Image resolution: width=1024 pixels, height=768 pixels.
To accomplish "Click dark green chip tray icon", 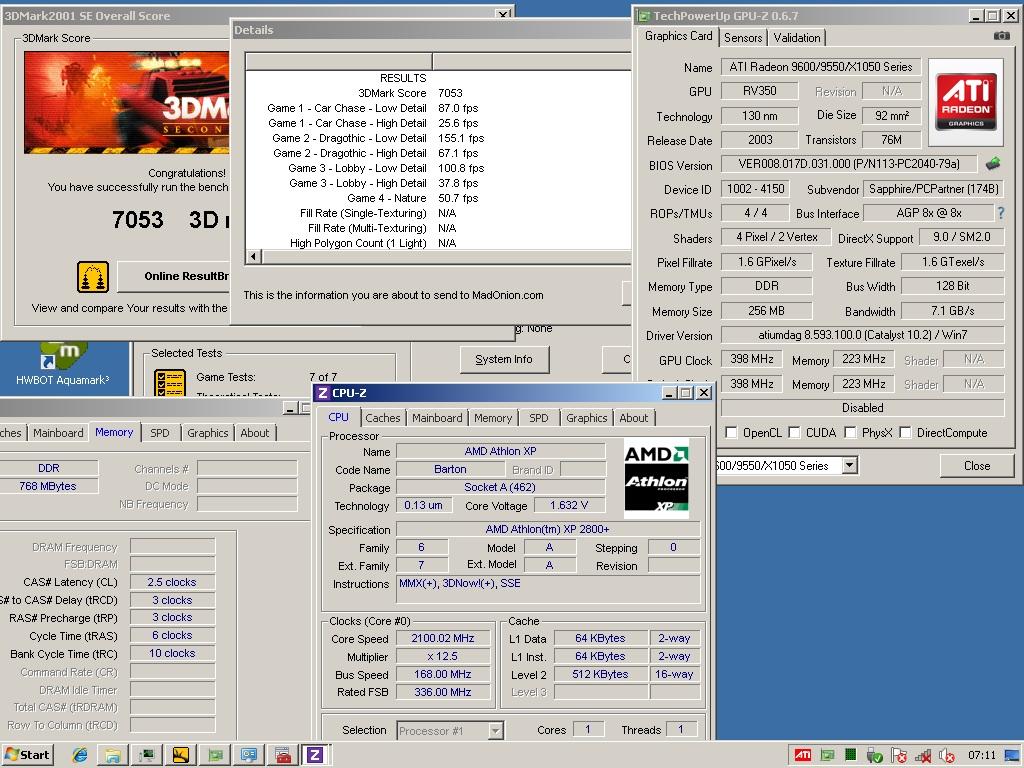I will point(850,755).
